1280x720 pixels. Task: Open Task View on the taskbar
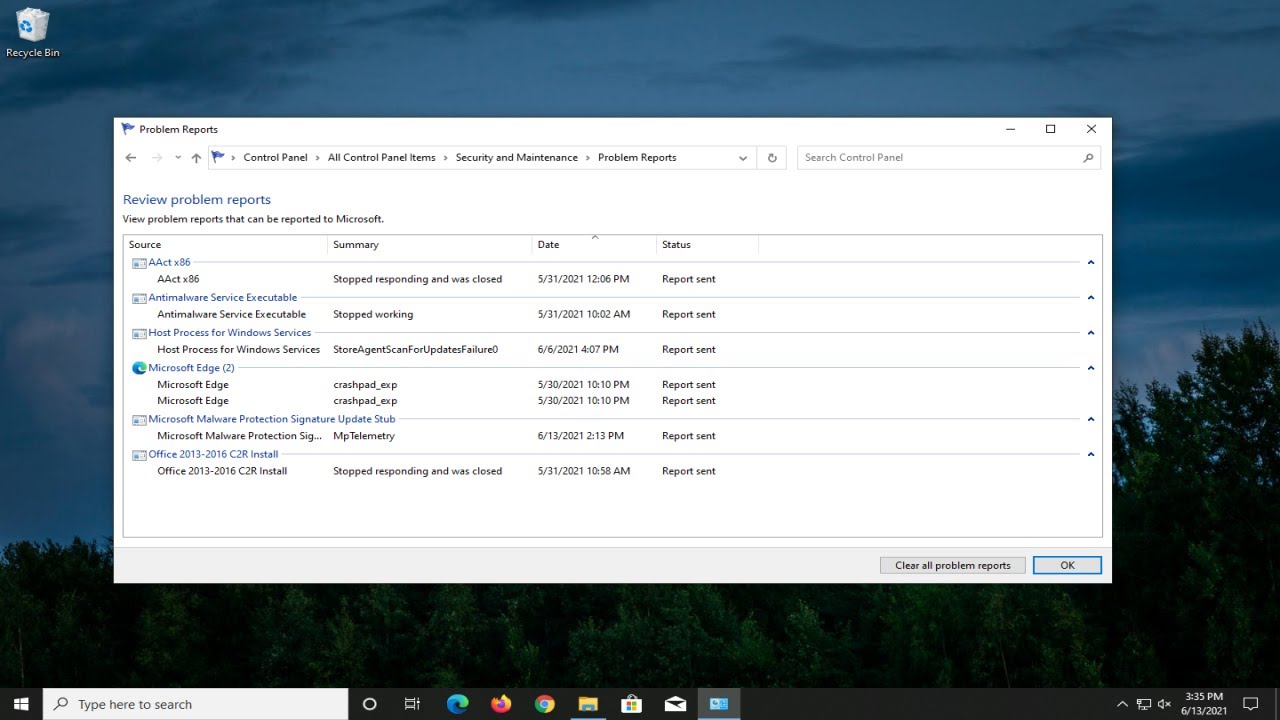tap(412, 704)
